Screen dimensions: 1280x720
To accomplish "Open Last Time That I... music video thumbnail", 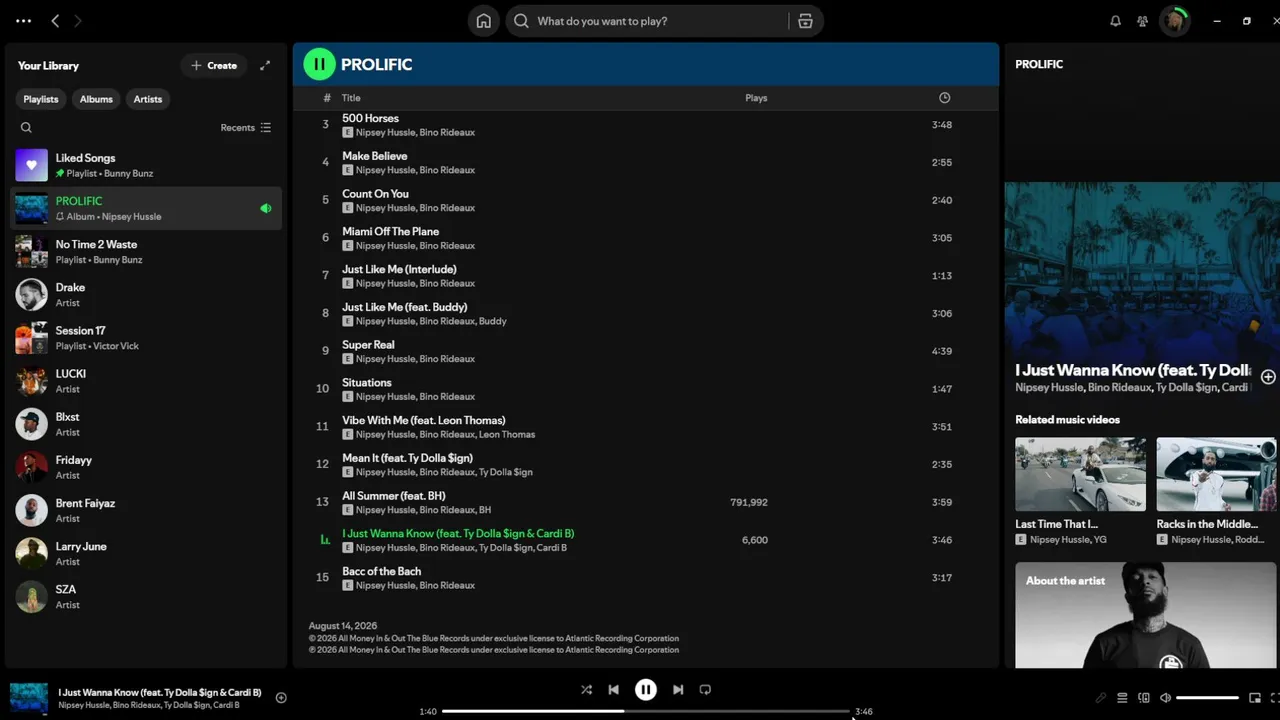I will (1080, 474).
